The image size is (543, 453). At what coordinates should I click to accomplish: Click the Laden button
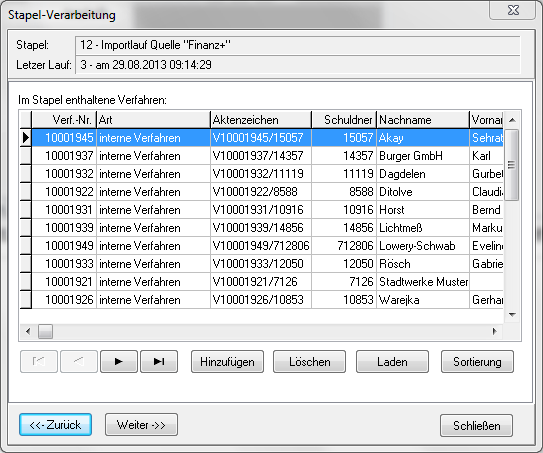tap(392, 362)
